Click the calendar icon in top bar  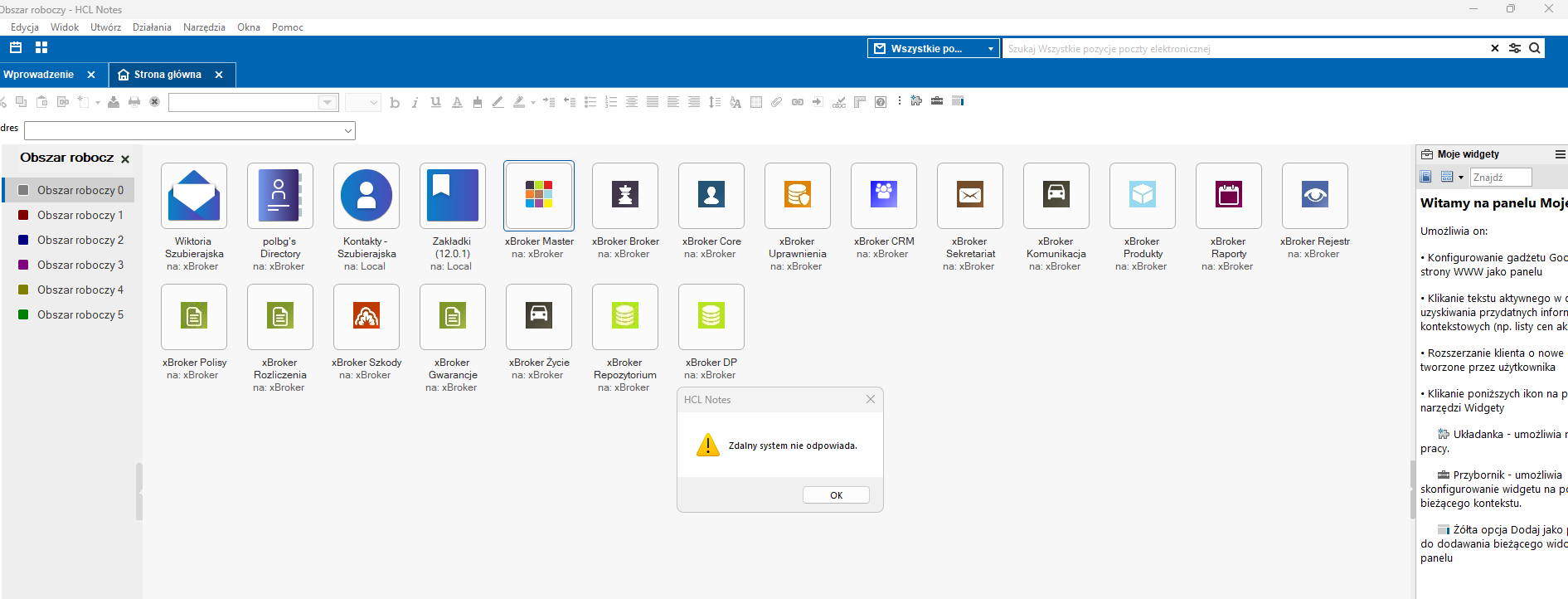(16, 48)
